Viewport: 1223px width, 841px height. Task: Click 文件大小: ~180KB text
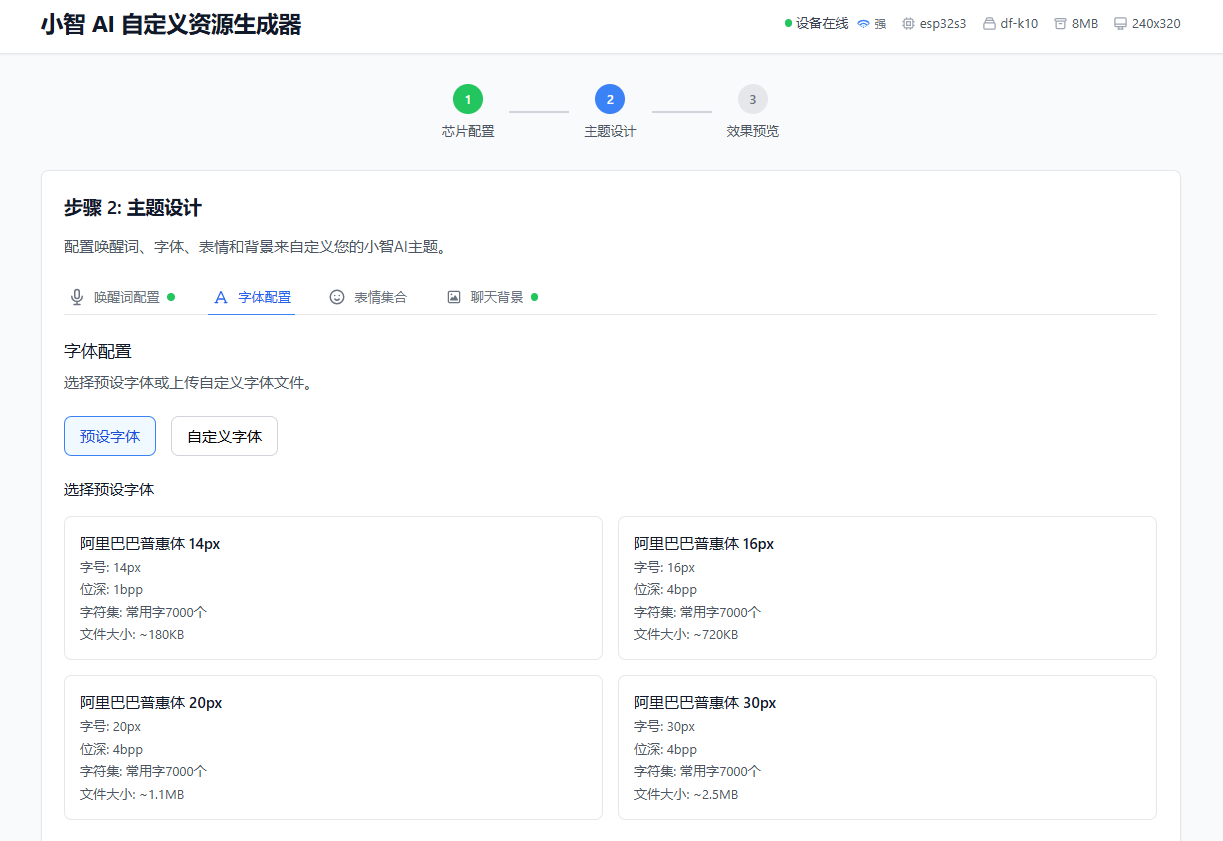click(x=132, y=634)
